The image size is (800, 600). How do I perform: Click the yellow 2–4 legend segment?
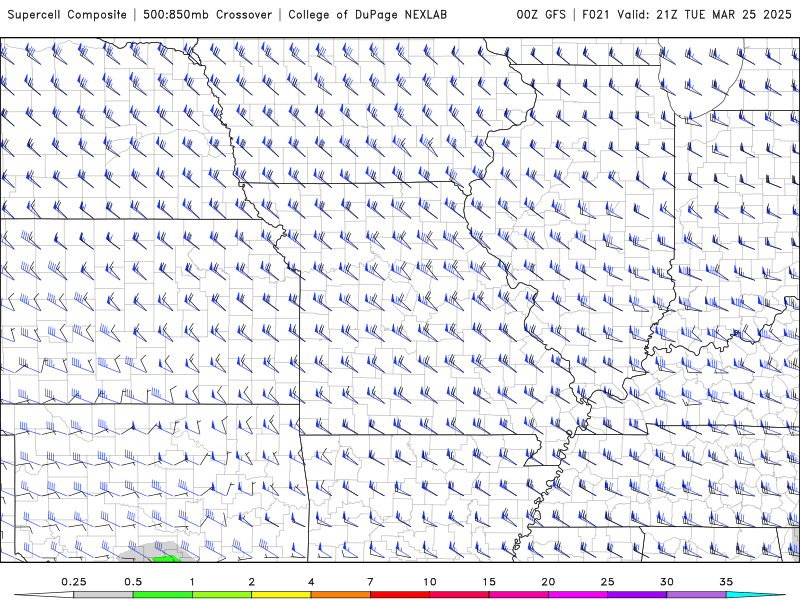pyautogui.click(x=281, y=595)
